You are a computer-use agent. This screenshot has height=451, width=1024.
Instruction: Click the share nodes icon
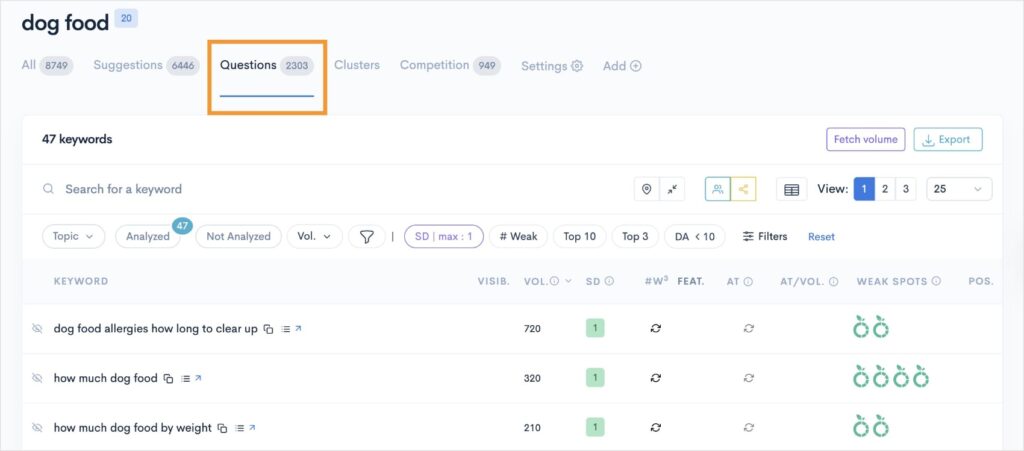pyautogui.click(x=743, y=189)
